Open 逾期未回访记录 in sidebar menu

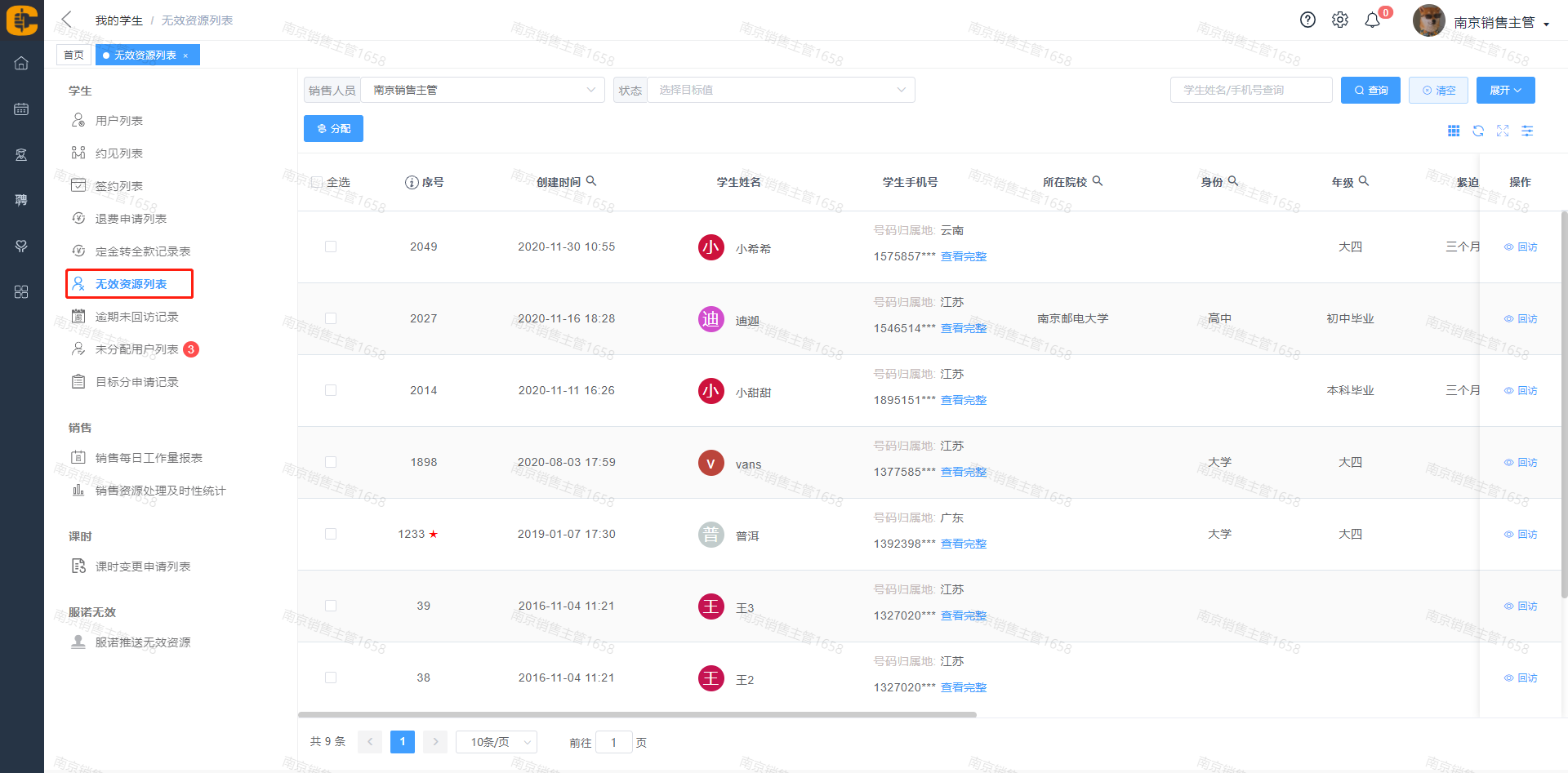click(x=136, y=317)
